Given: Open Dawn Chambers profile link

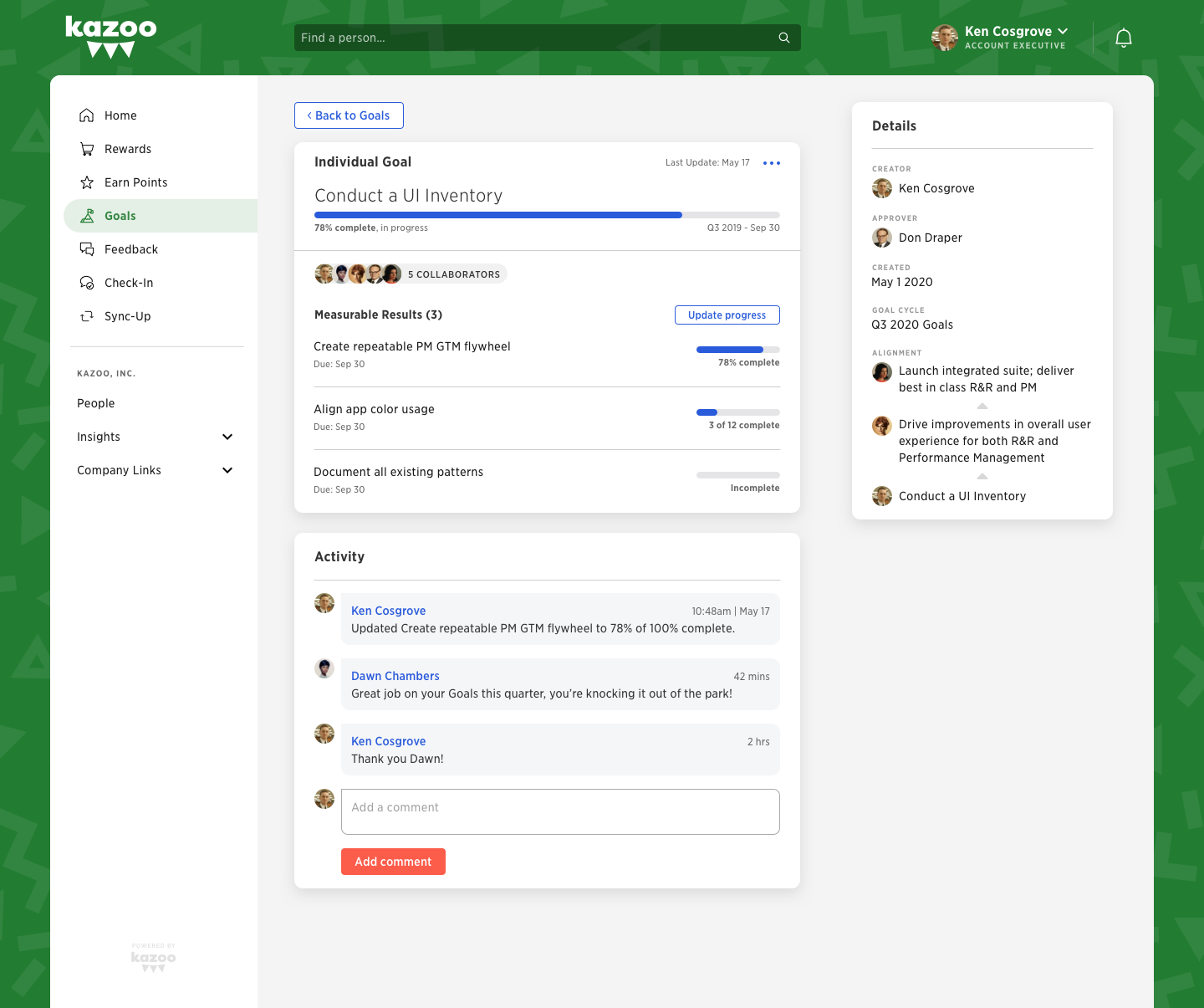Looking at the screenshot, I should tap(395, 676).
